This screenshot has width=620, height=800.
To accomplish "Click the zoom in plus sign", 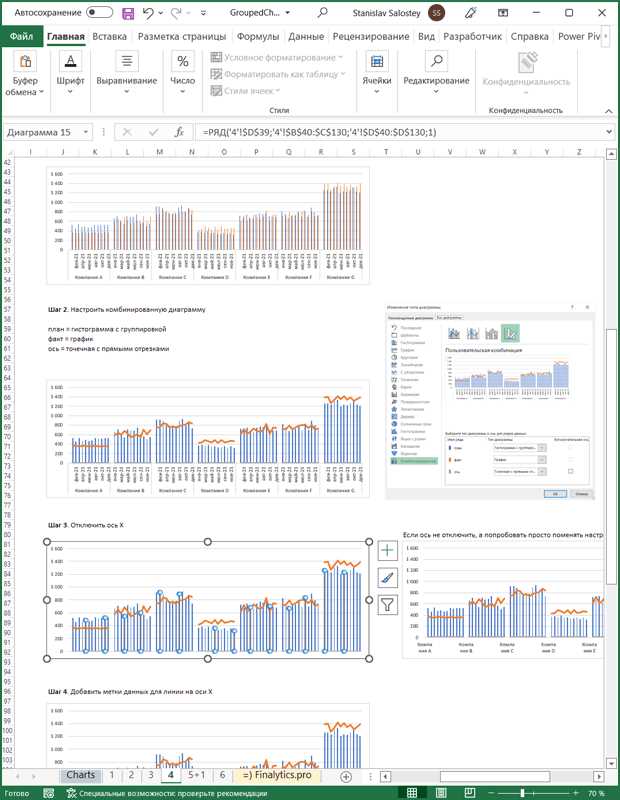I will pos(576,793).
